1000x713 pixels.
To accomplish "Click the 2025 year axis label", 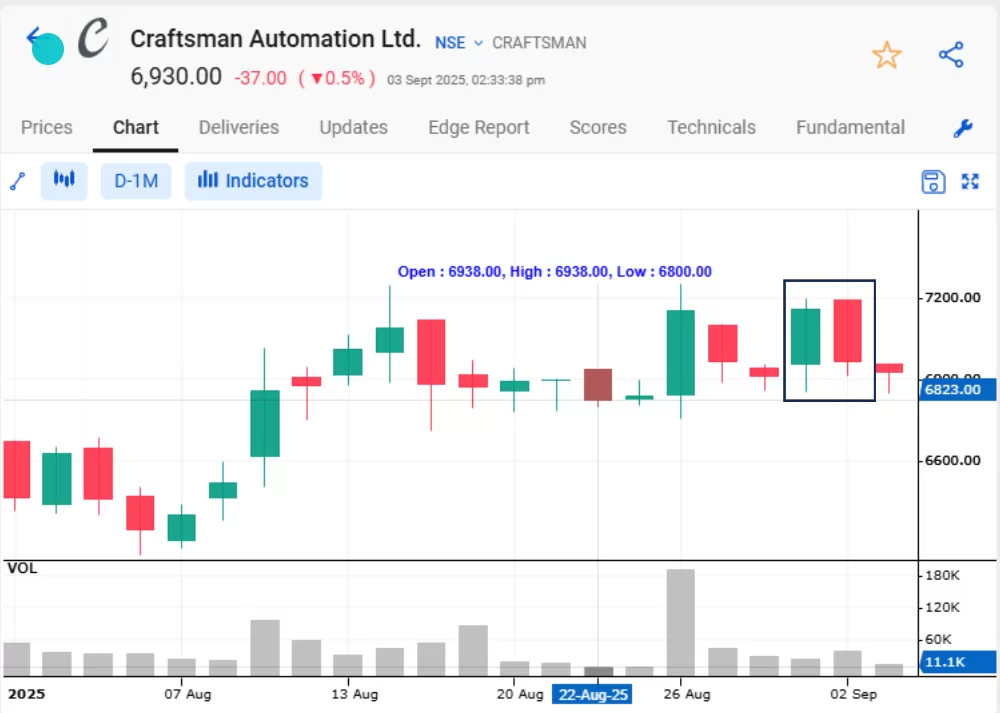I will coord(26,694).
